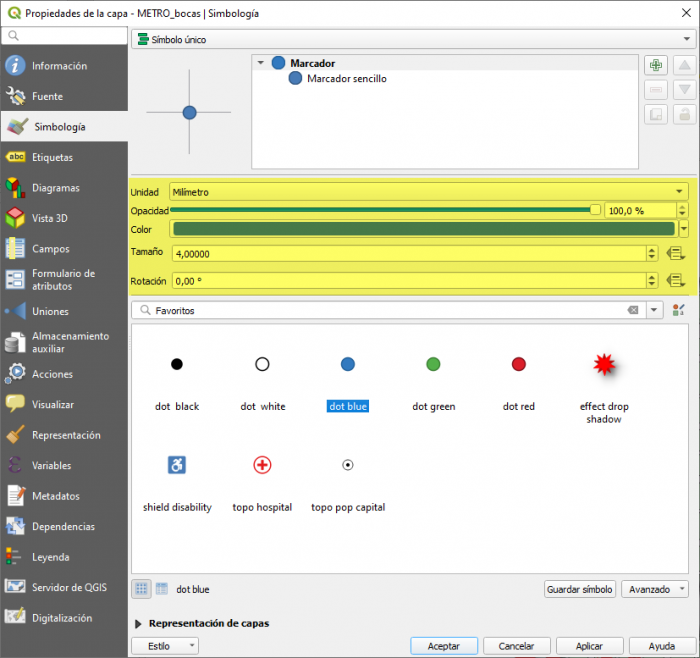Clear the Favoritos search filter
700x658 pixels.
pos(633,311)
